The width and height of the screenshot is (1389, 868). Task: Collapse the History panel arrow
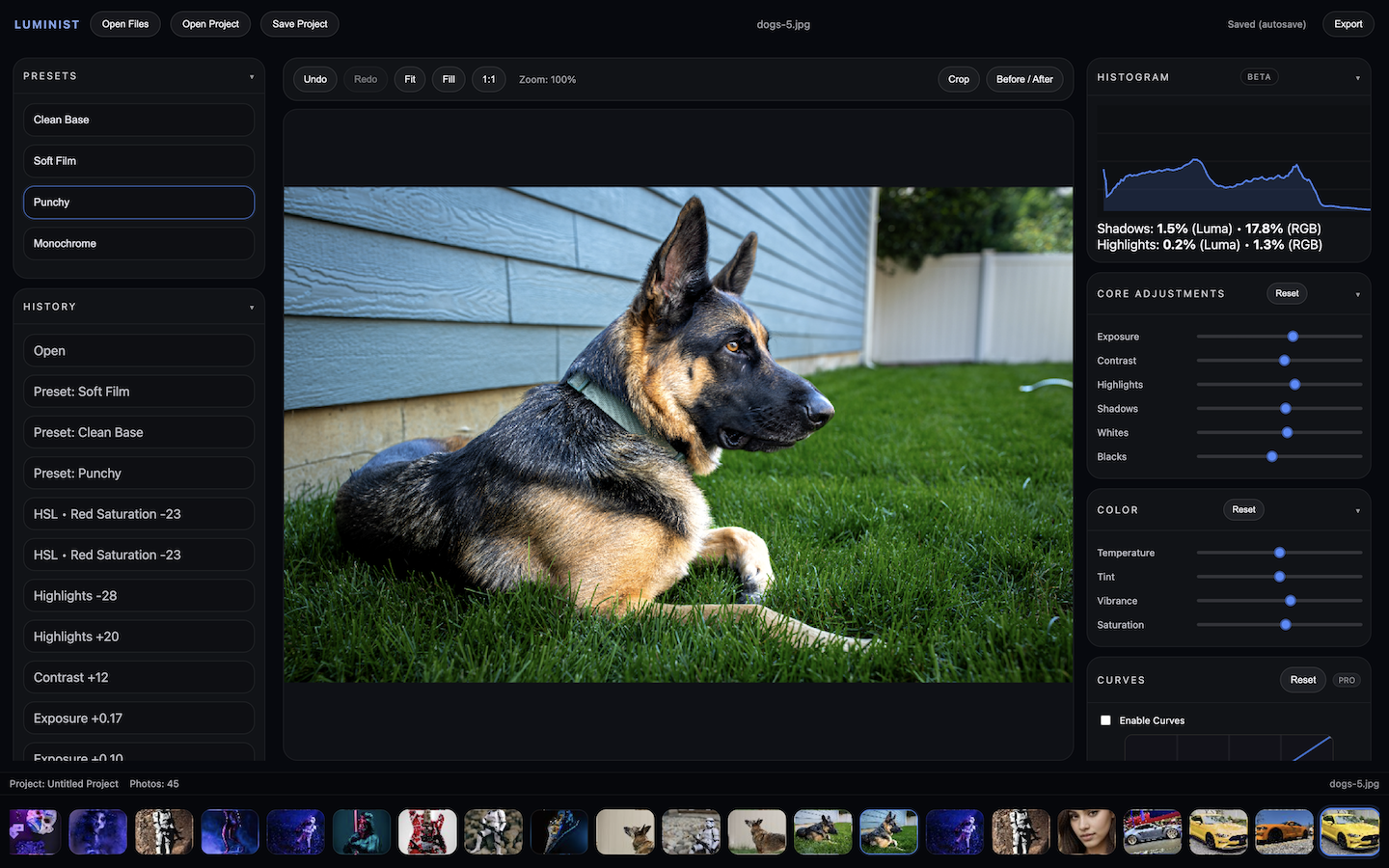pos(252,308)
